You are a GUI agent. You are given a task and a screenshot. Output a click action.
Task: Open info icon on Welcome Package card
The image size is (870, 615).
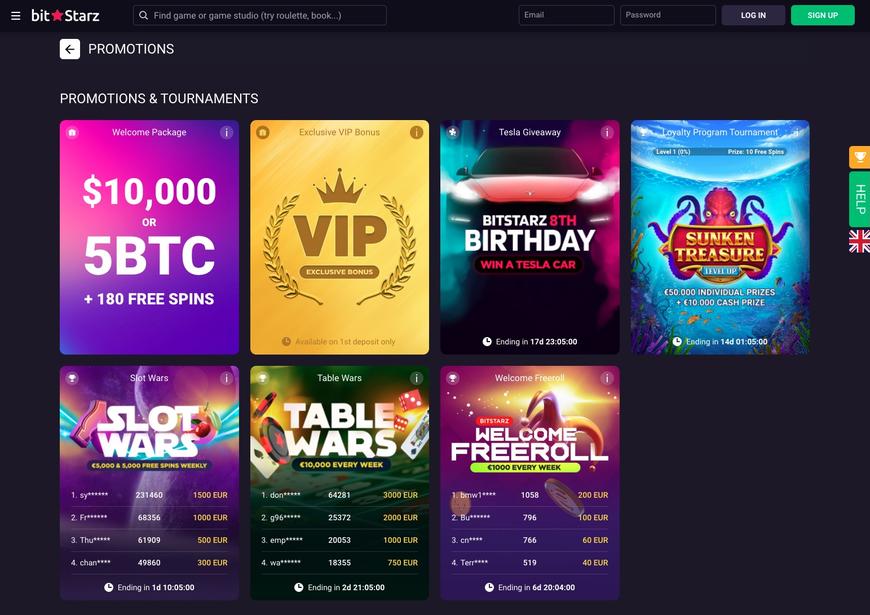pyautogui.click(x=226, y=132)
